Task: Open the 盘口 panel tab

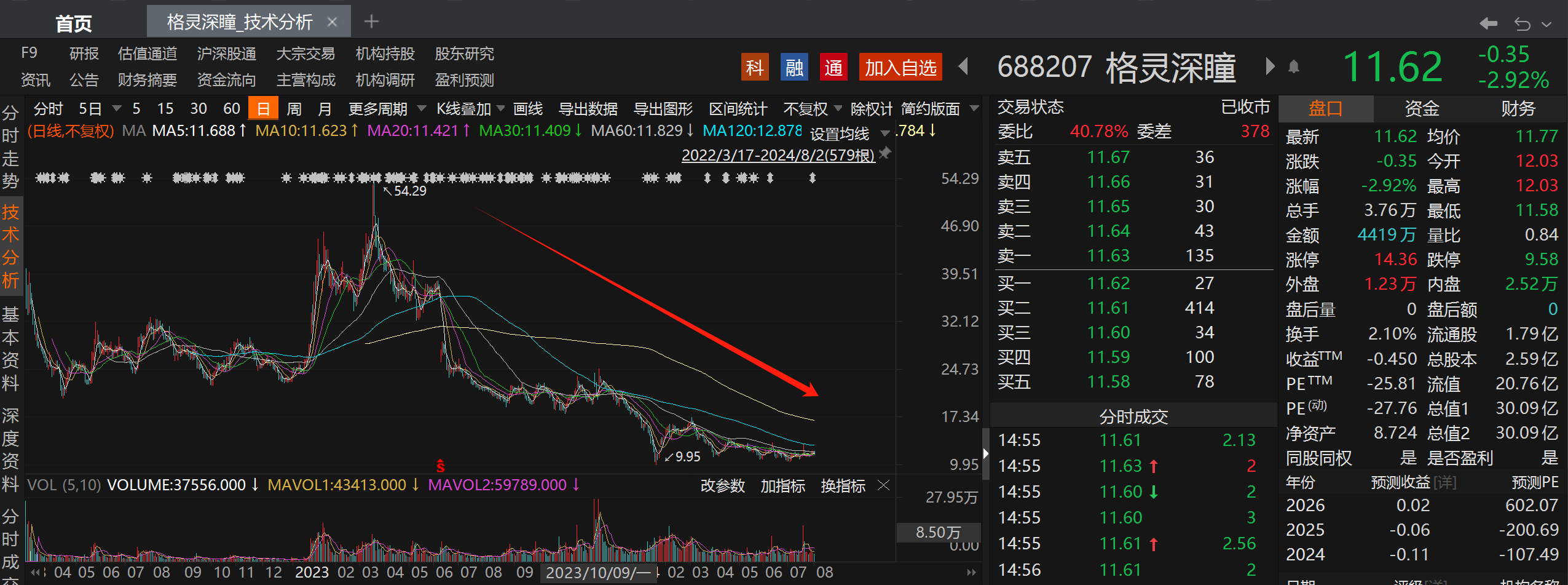Action: [1325, 109]
